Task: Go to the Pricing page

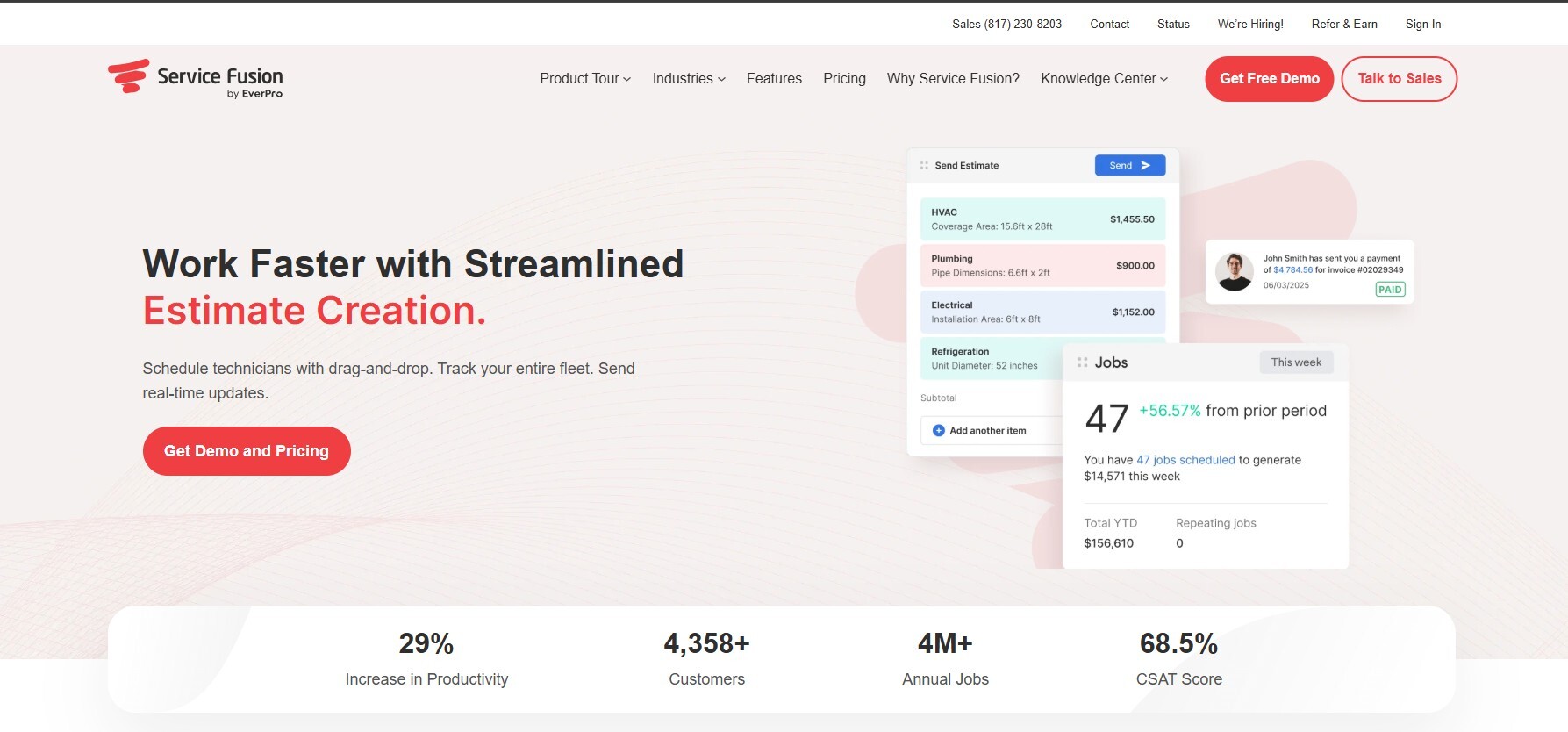Action: tap(844, 78)
